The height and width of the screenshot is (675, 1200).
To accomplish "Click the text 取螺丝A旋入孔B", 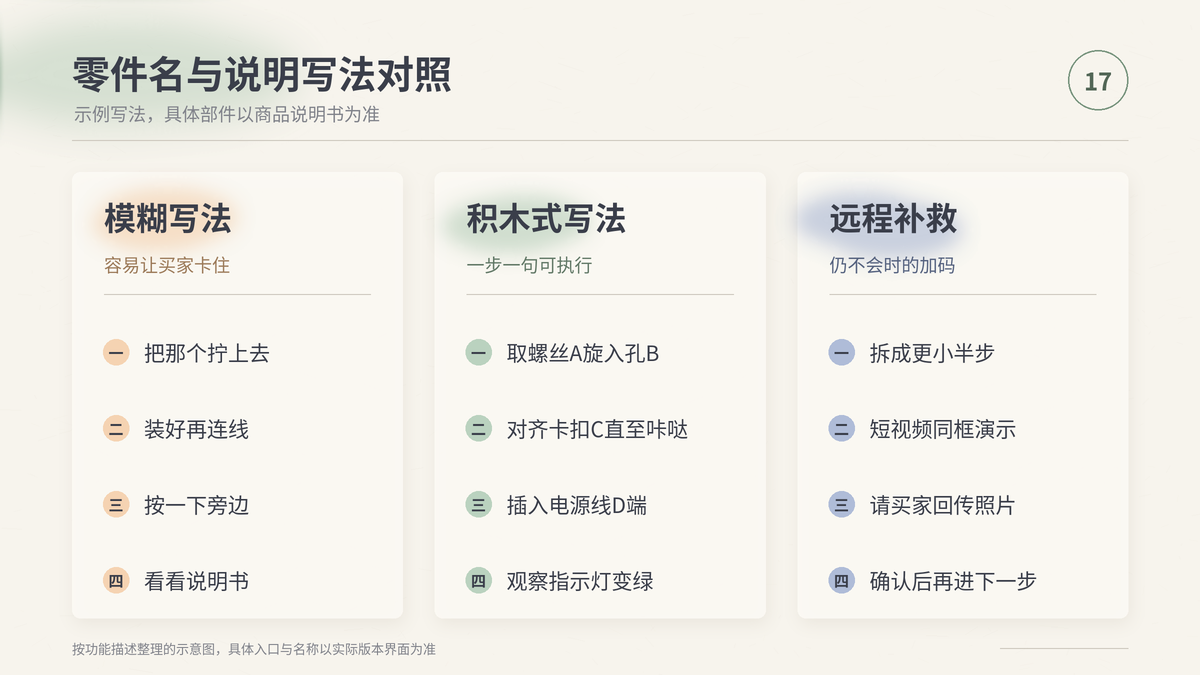I will tap(583, 353).
